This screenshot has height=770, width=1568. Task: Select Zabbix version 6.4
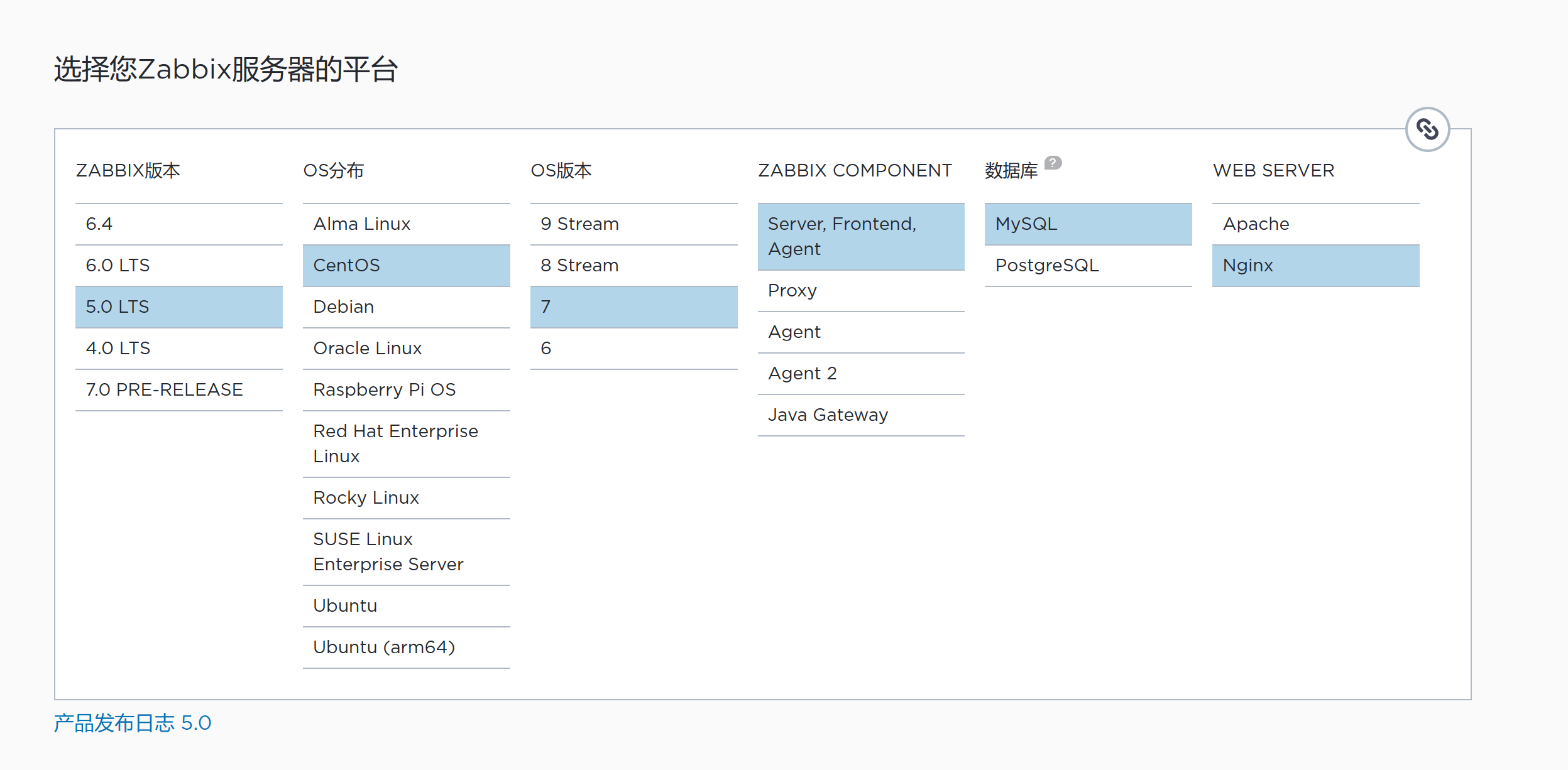coord(179,224)
